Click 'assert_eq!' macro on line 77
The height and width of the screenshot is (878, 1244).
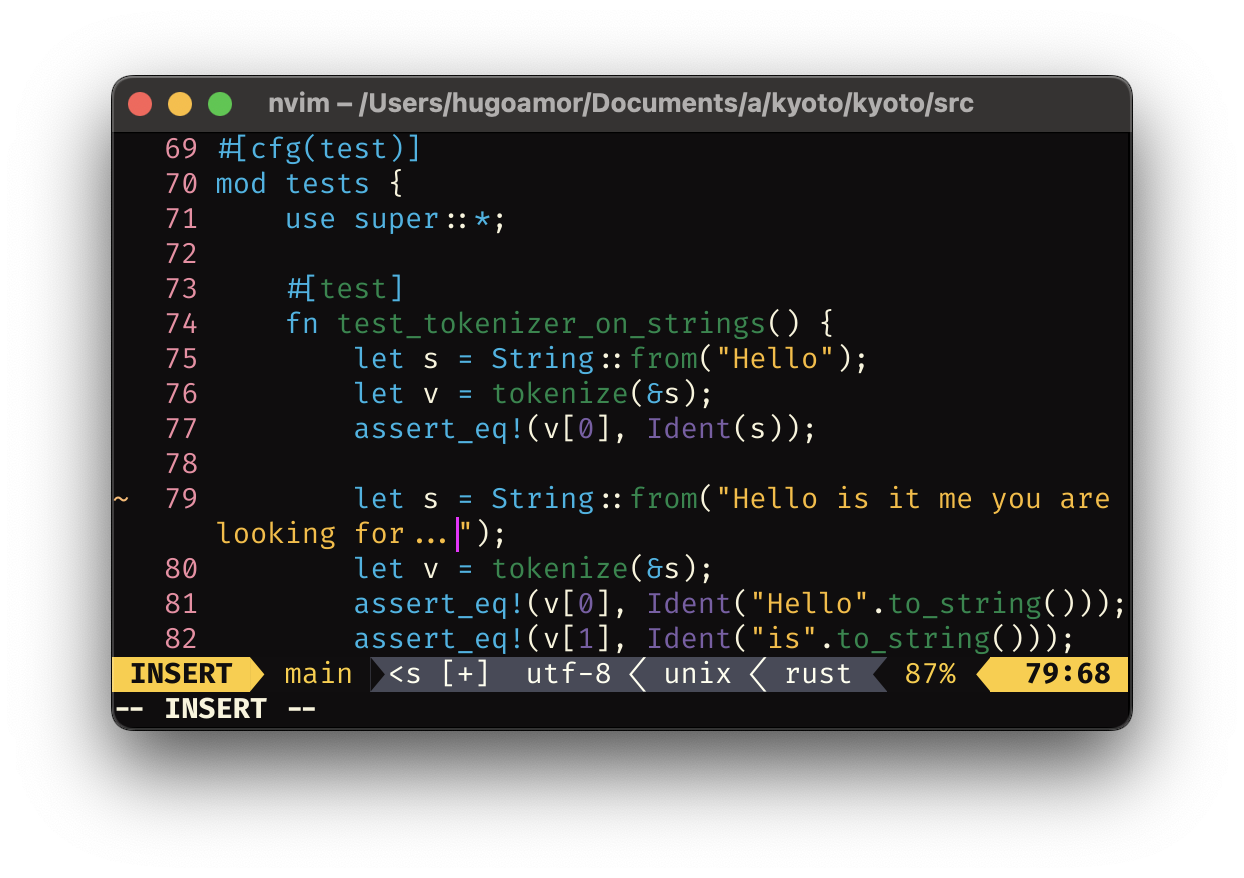pyautogui.click(x=439, y=429)
